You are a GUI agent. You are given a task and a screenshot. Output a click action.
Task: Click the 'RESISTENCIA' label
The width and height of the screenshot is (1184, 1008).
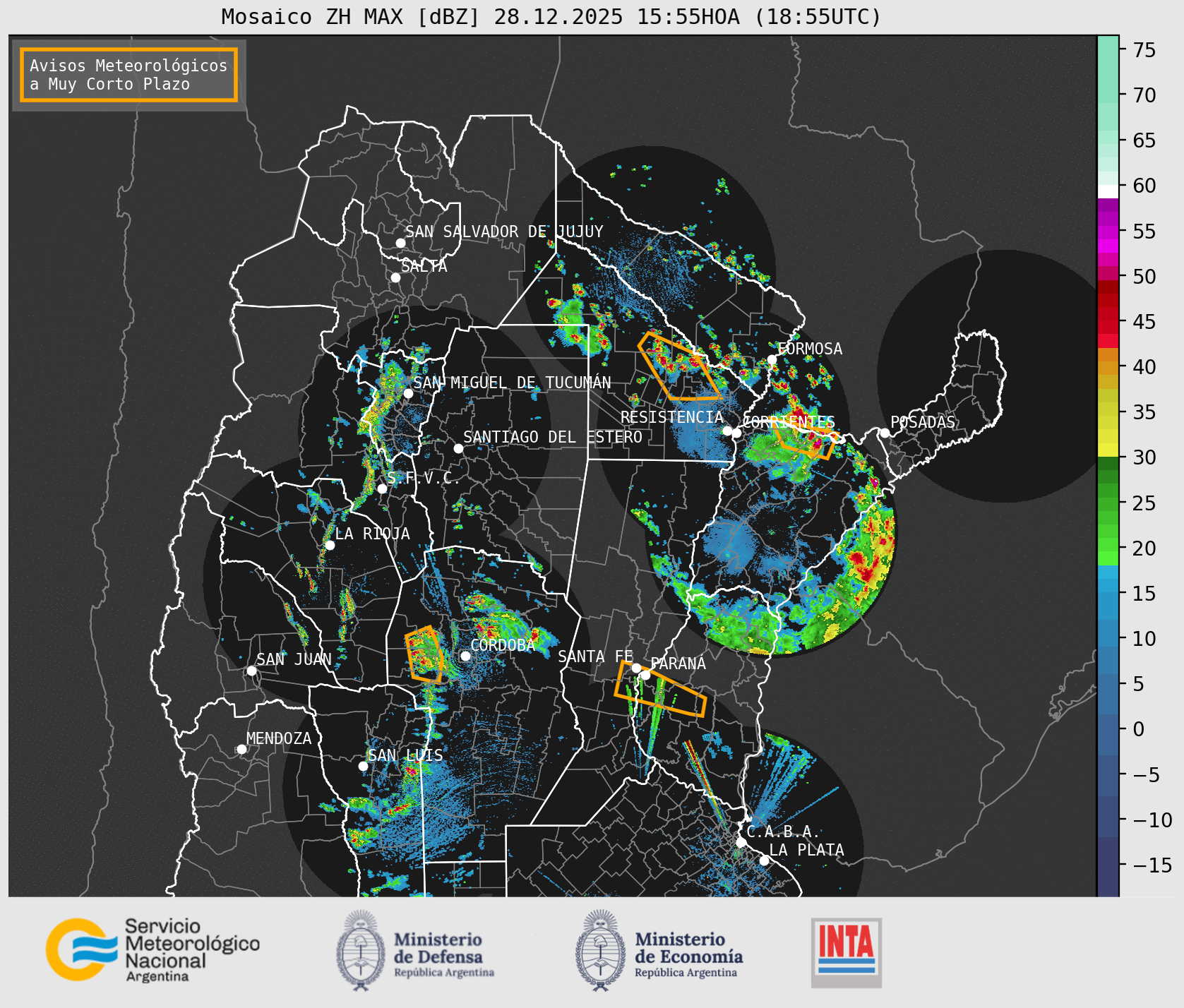point(672,417)
